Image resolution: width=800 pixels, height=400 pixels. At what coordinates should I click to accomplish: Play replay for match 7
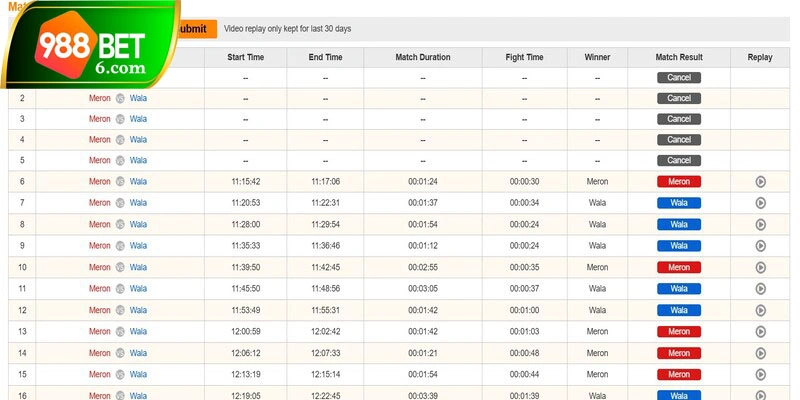click(x=760, y=203)
